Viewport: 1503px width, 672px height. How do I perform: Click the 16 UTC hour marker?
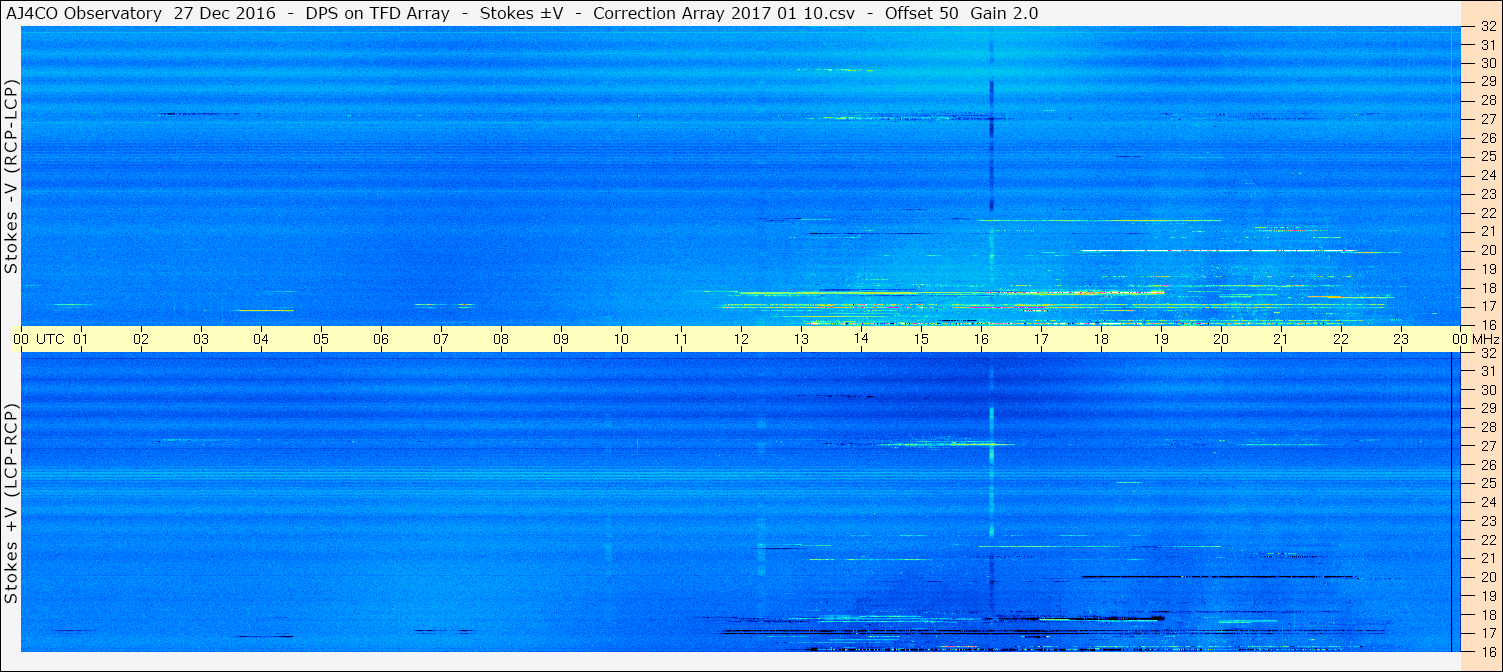(981, 339)
